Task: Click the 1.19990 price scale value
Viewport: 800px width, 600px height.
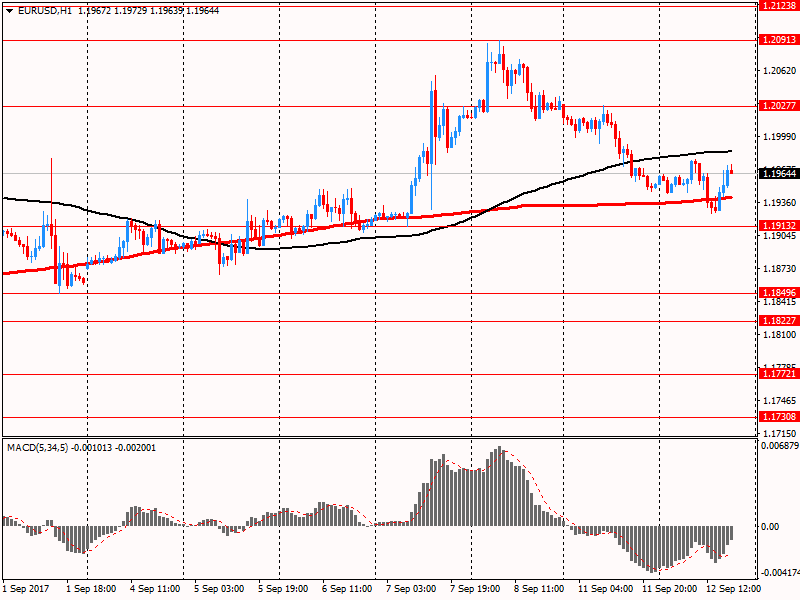Action: click(x=779, y=137)
